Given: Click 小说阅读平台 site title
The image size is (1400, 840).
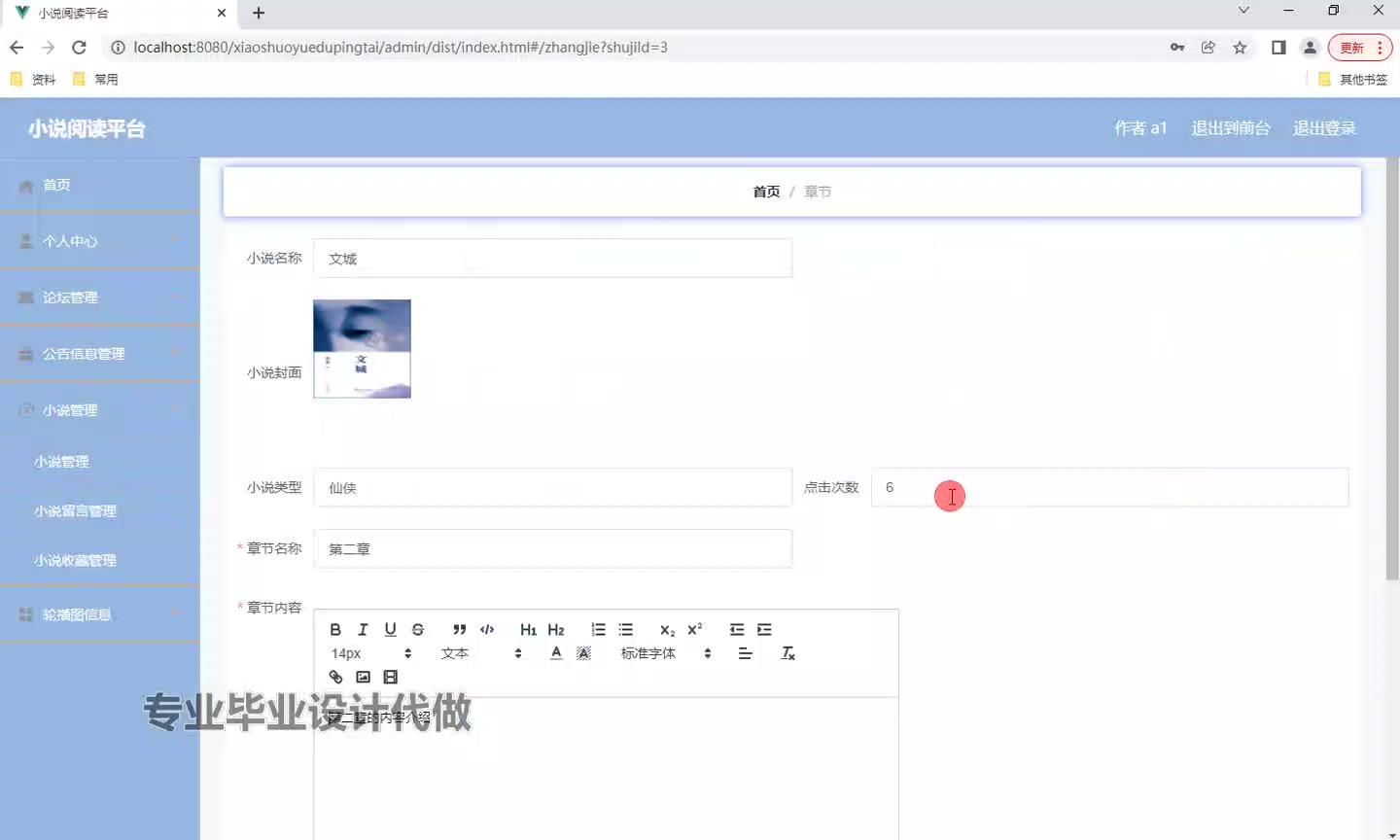Looking at the screenshot, I should pyautogui.click(x=87, y=128).
